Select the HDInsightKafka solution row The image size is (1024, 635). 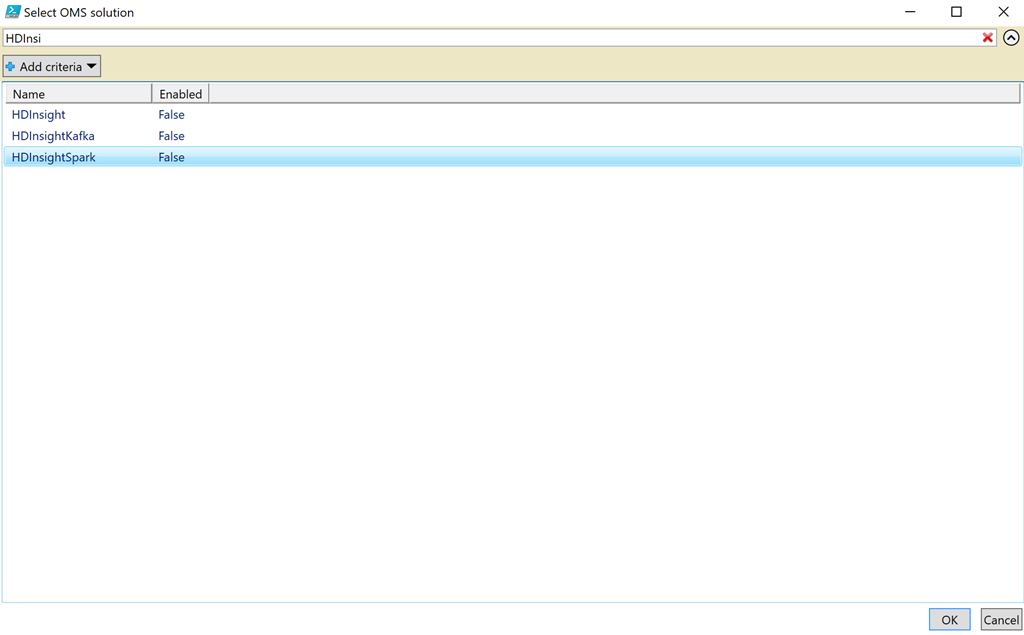[53, 136]
